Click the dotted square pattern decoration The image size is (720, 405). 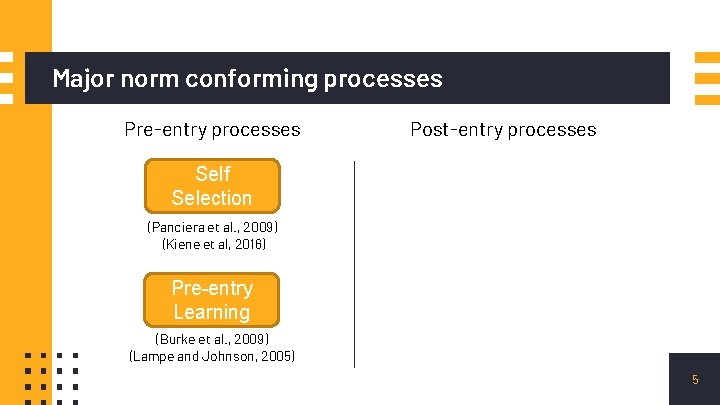[51, 379]
